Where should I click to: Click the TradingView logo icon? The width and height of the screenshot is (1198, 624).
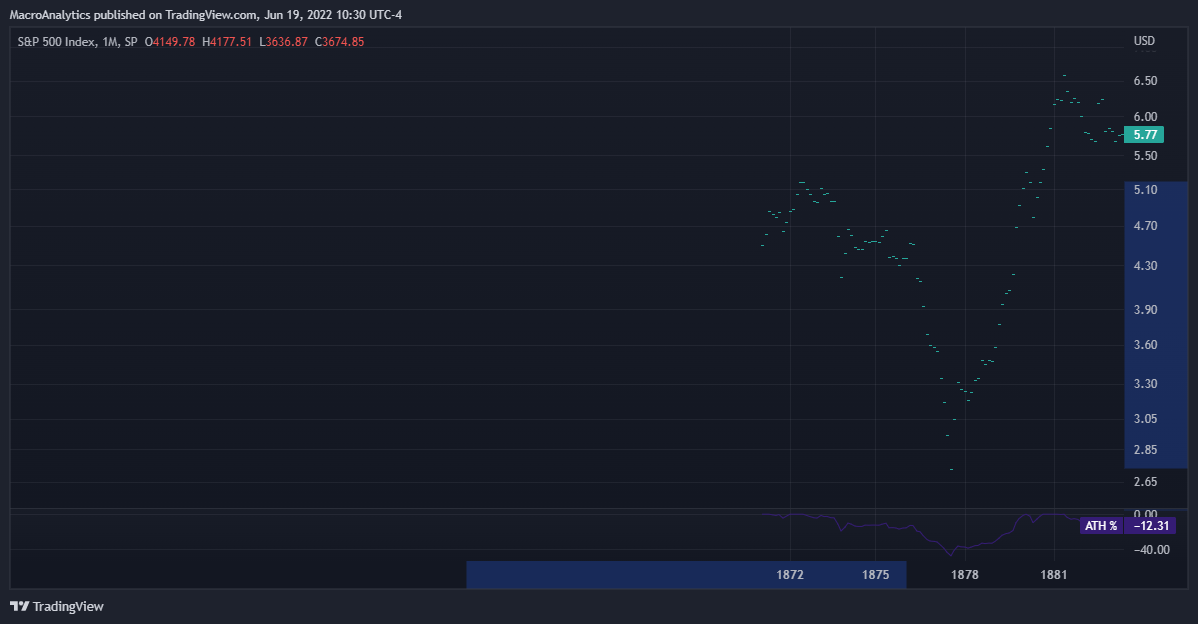click(20, 606)
